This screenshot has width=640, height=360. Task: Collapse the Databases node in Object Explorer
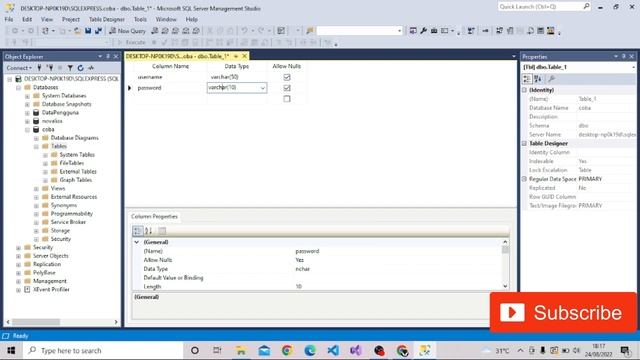pyautogui.click(x=18, y=87)
